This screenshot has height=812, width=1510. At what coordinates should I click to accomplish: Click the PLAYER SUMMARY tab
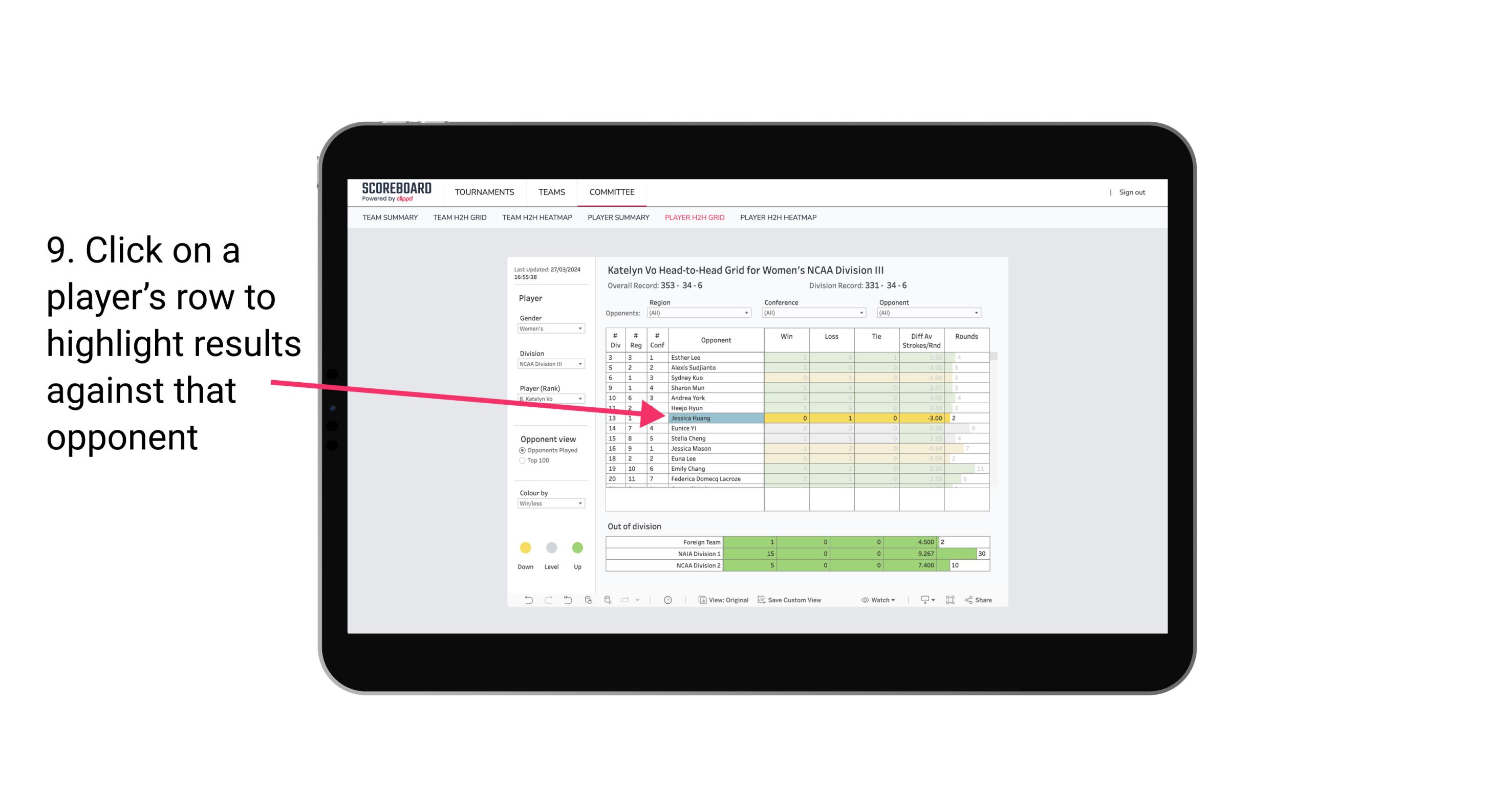(617, 219)
